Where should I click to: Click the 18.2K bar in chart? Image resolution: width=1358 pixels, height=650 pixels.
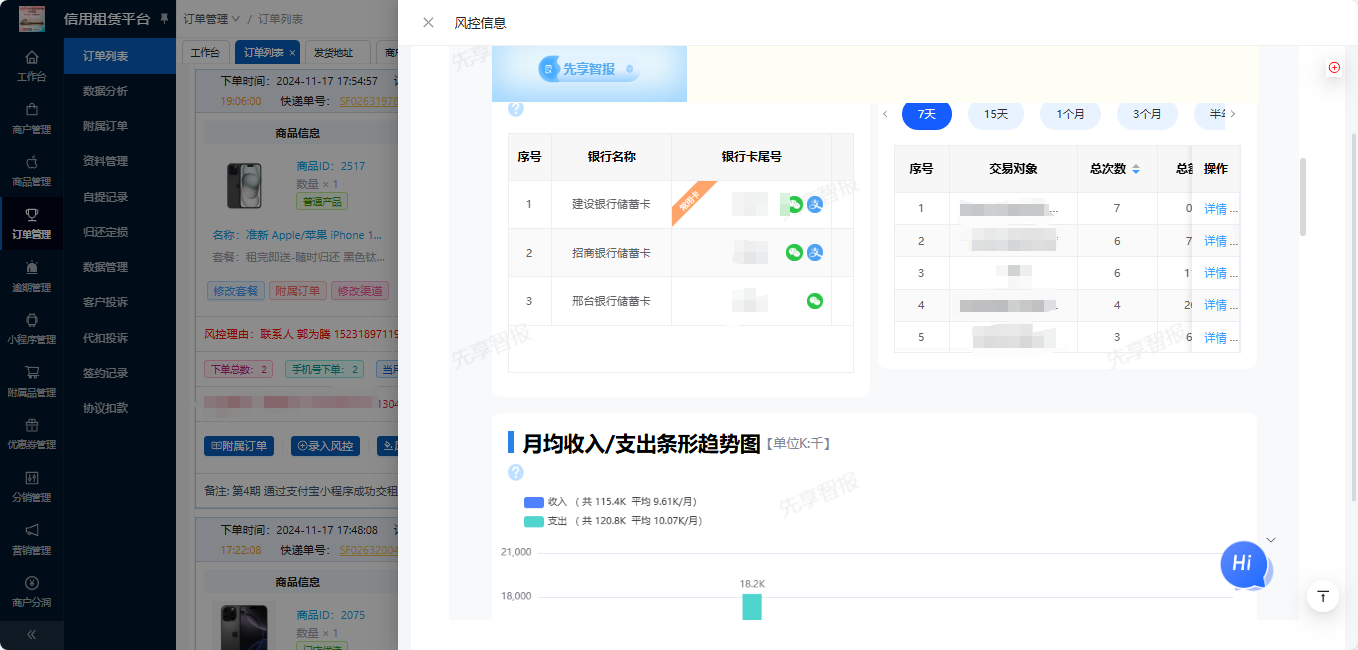pyautogui.click(x=752, y=606)
